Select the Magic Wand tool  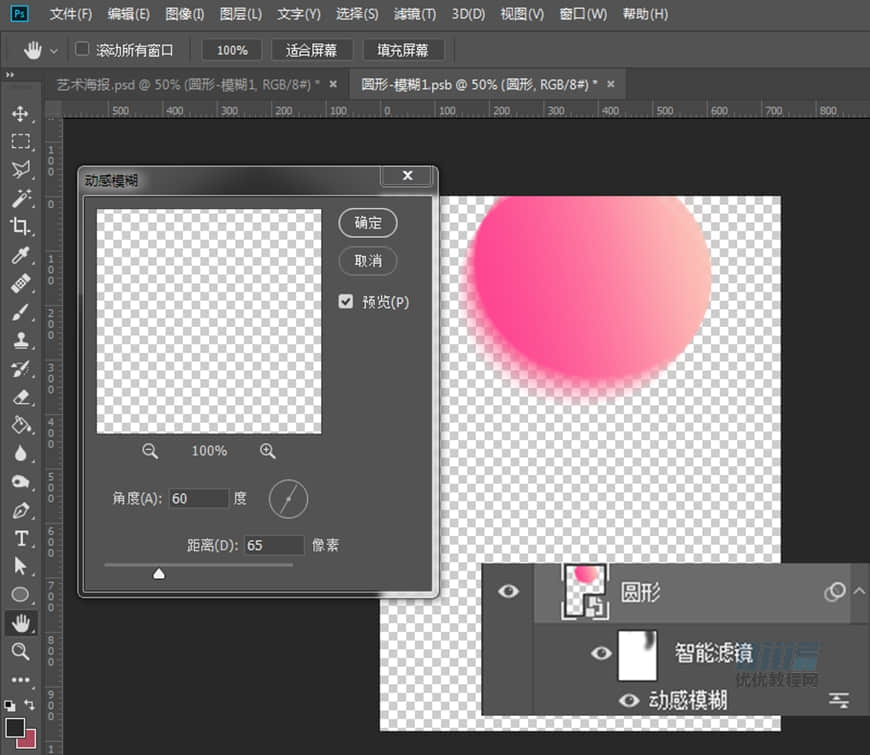click(21, 199)
